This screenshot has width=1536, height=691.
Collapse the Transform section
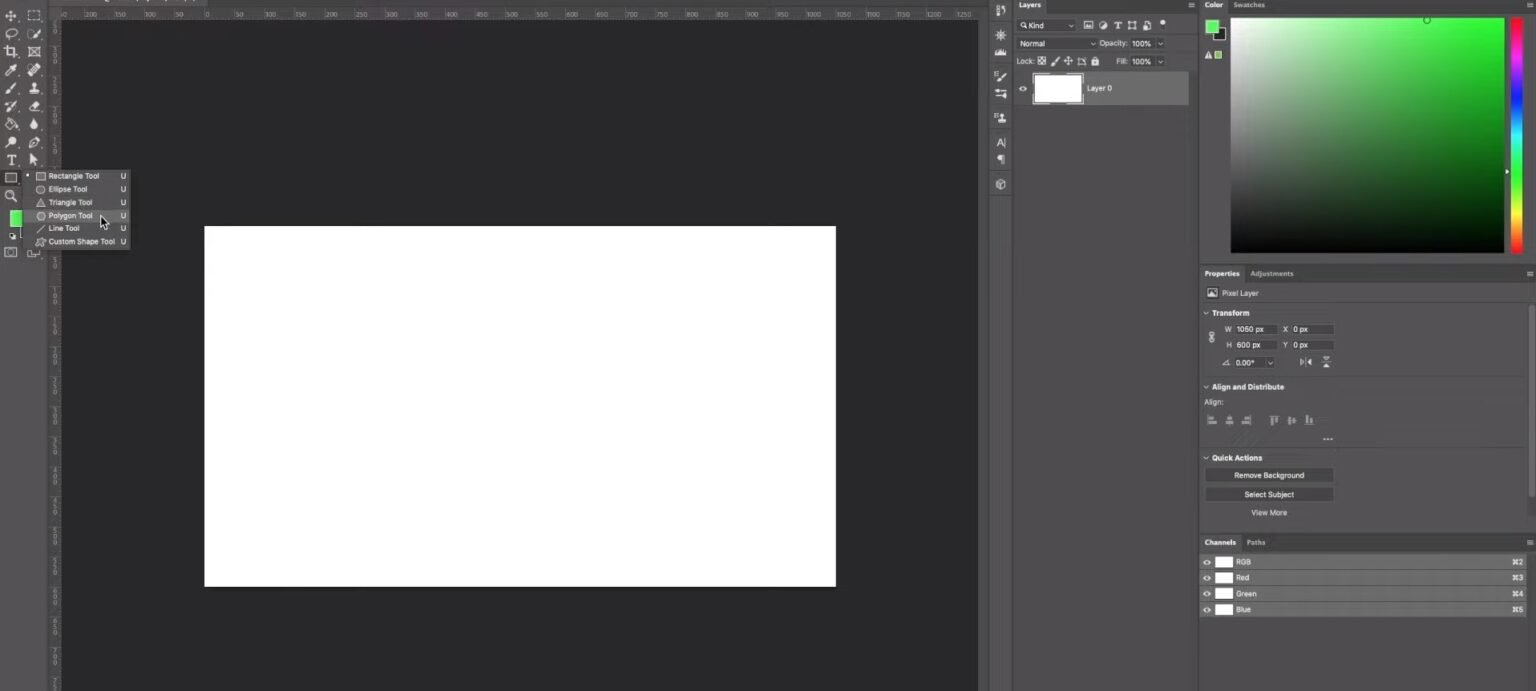(1206, 313)
